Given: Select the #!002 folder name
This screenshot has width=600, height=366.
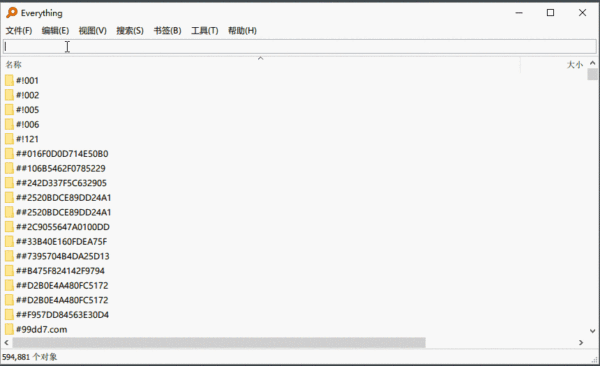Looking at the screenshot, I should point(28,95).
